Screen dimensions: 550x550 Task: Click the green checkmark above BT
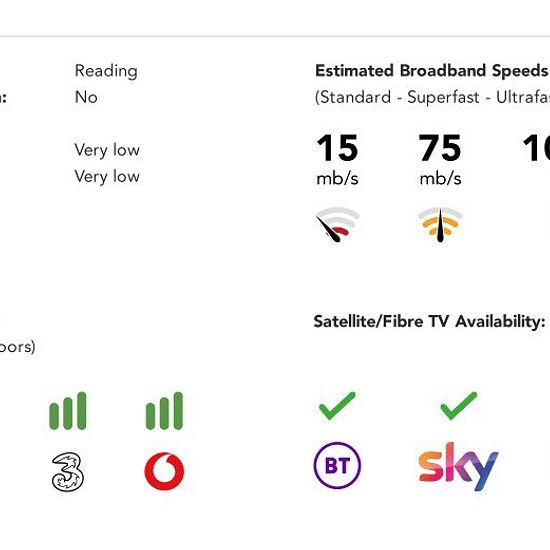point(337,406)
